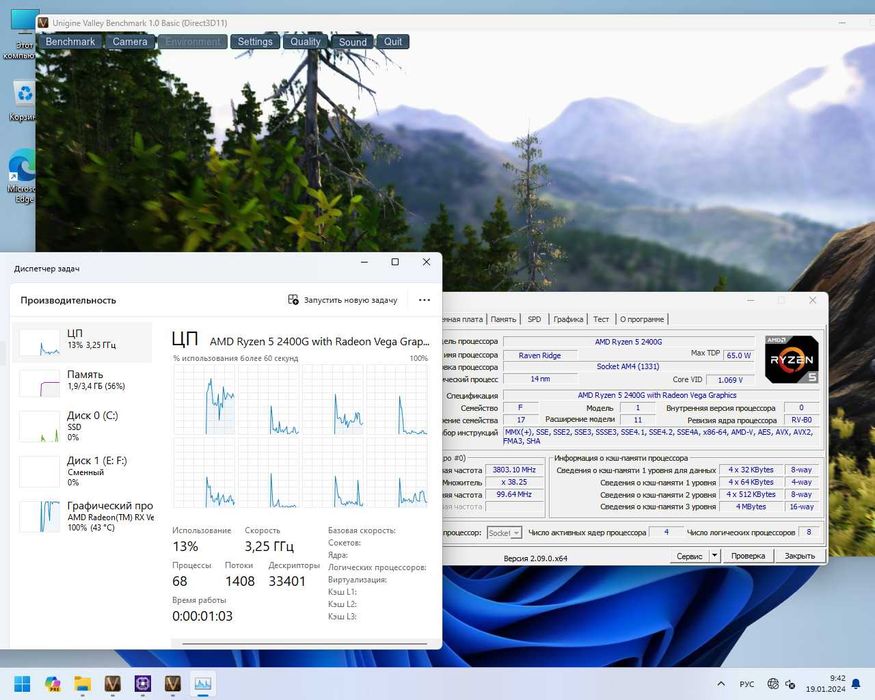Click 65.0 W Max TDP value
The height and width of the screenshot is (700, 875).
click(738, 356)
